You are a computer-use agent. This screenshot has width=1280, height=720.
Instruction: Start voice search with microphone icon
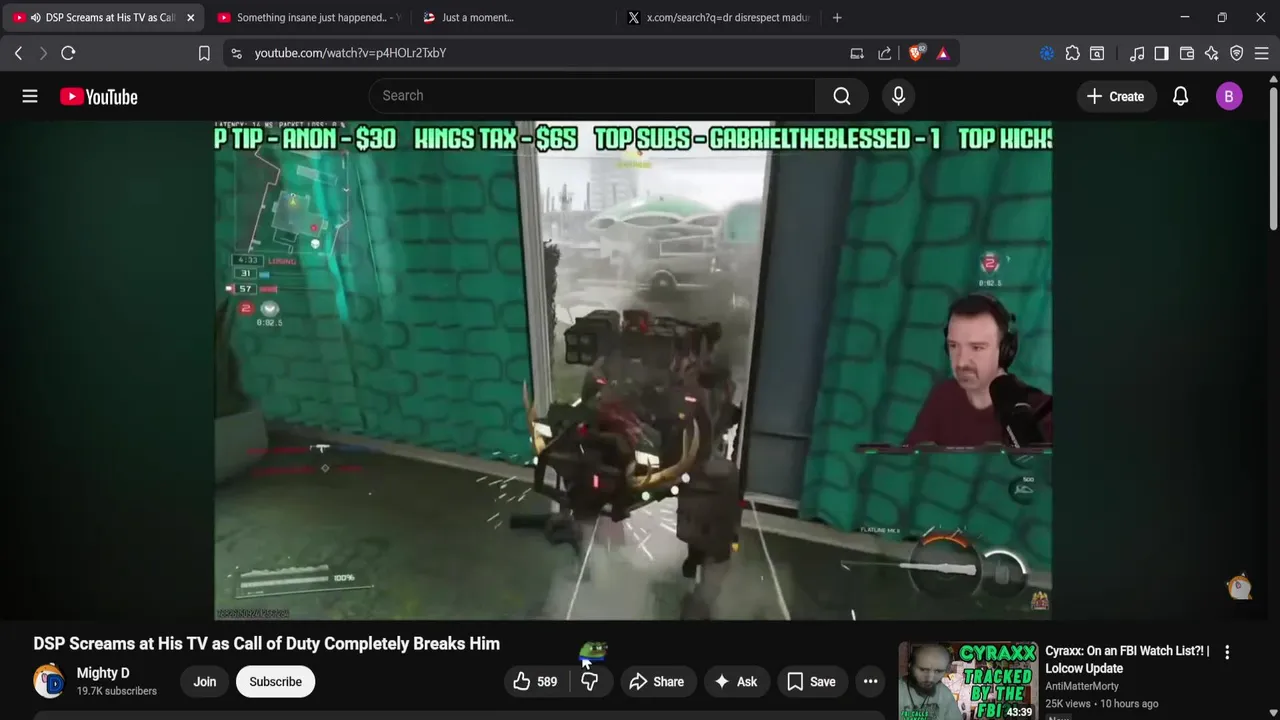[898, 96]
